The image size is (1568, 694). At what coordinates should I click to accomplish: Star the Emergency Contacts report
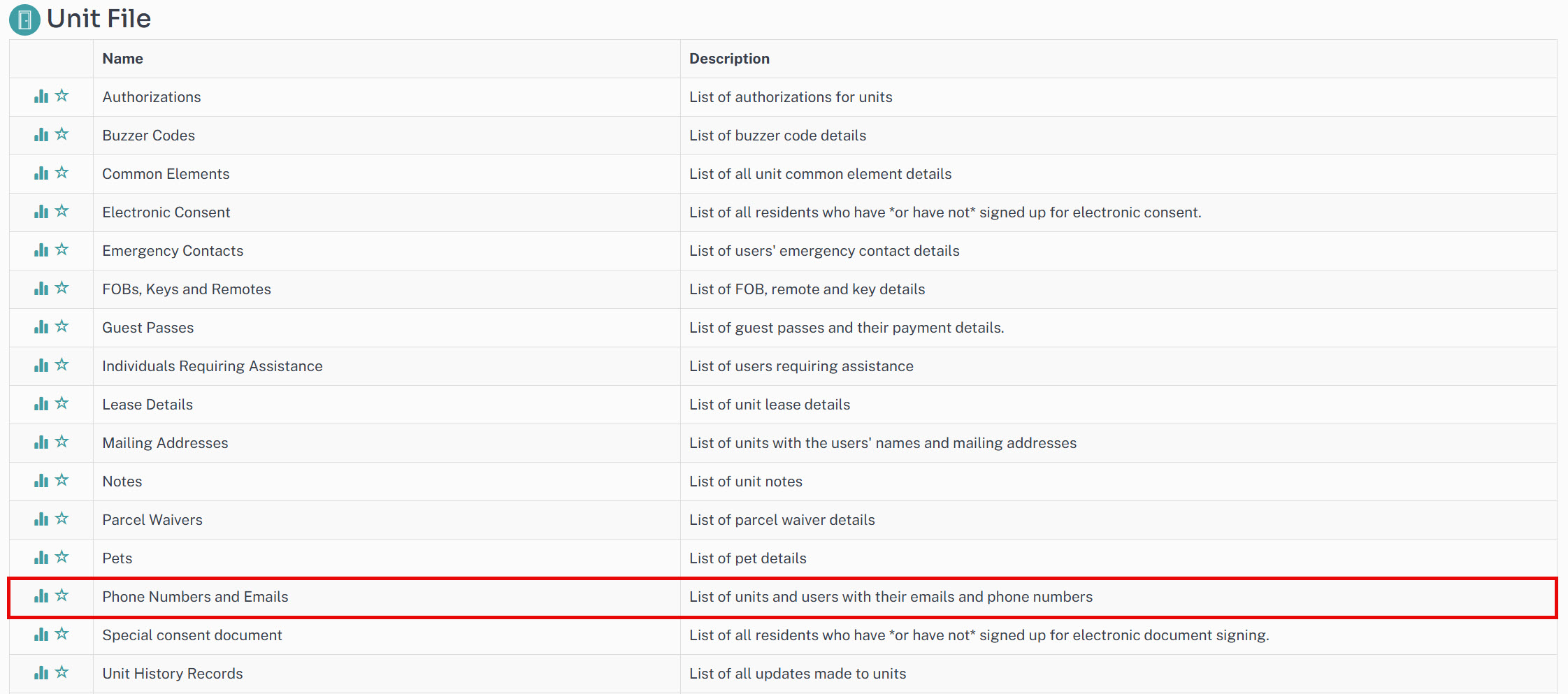(62, 250)
